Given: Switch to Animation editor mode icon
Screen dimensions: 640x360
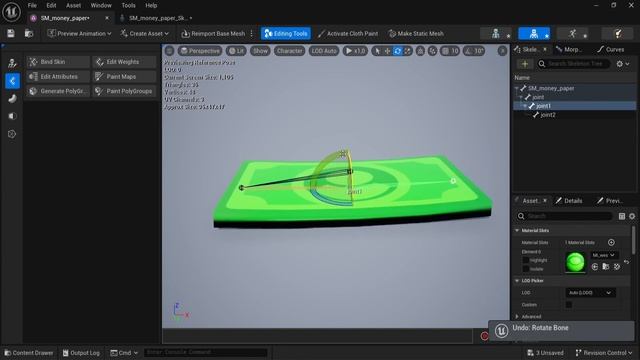Looking at the screenshot, I should click(572, 33).
